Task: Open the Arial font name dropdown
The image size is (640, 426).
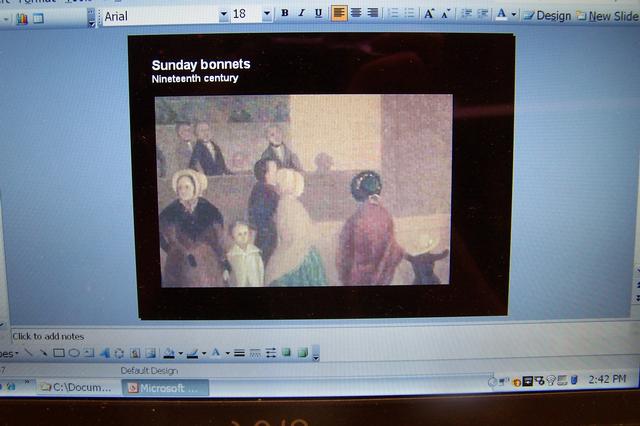Action: (x=223, y=15)
